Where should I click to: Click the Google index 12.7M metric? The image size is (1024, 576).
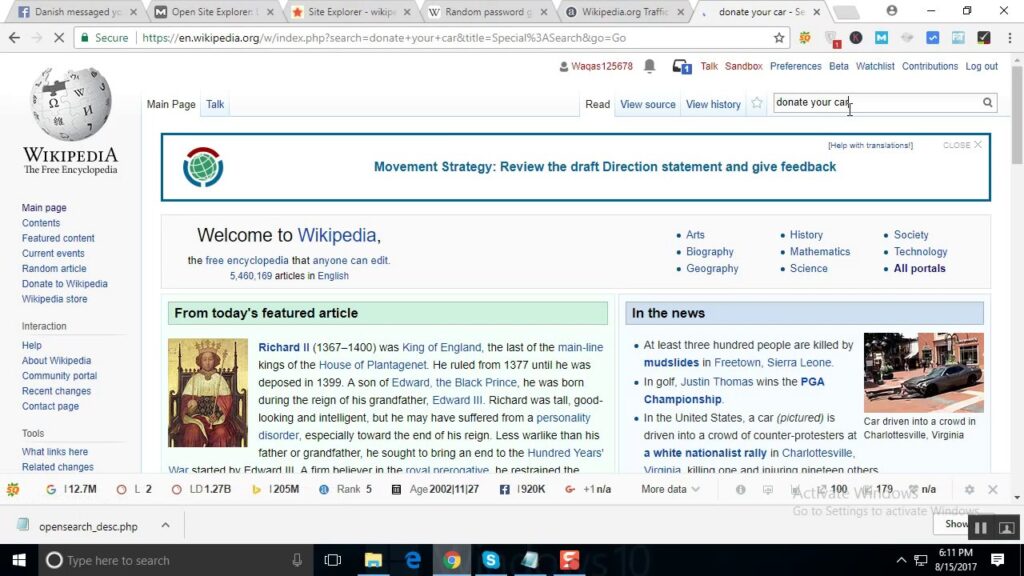[71, 489]
